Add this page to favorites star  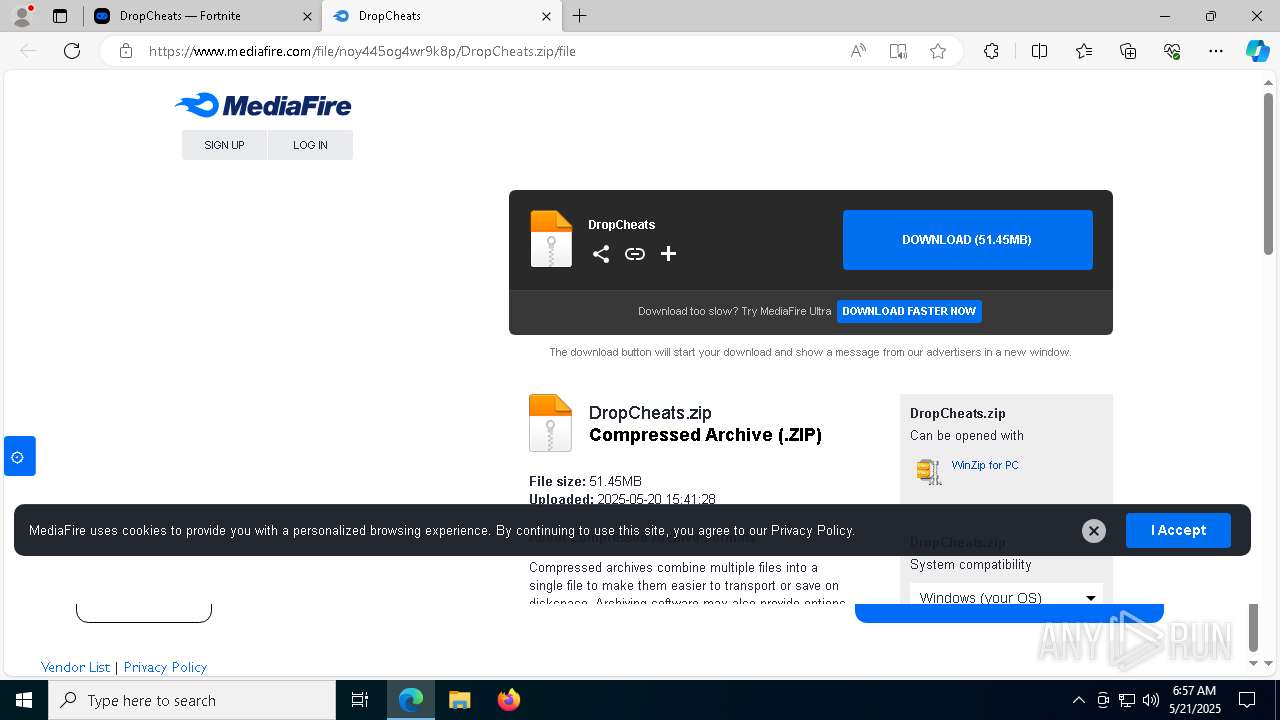[938, 51]
